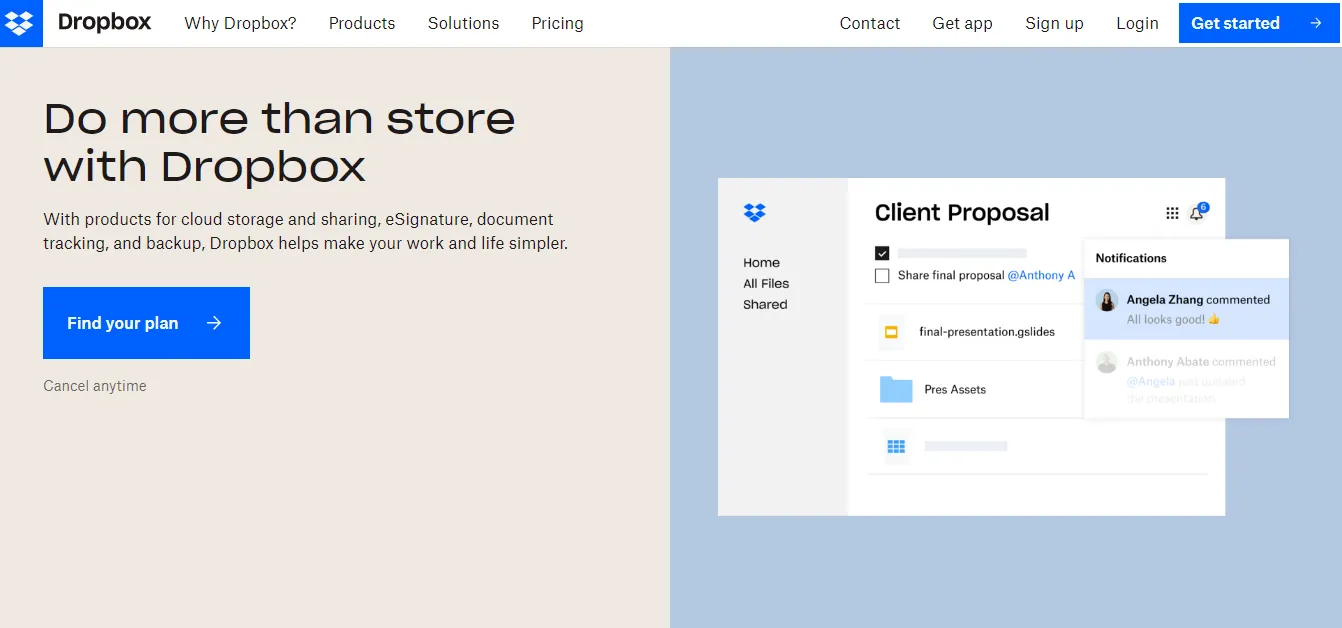Click the arrow in Get started button

point(1316,23)
